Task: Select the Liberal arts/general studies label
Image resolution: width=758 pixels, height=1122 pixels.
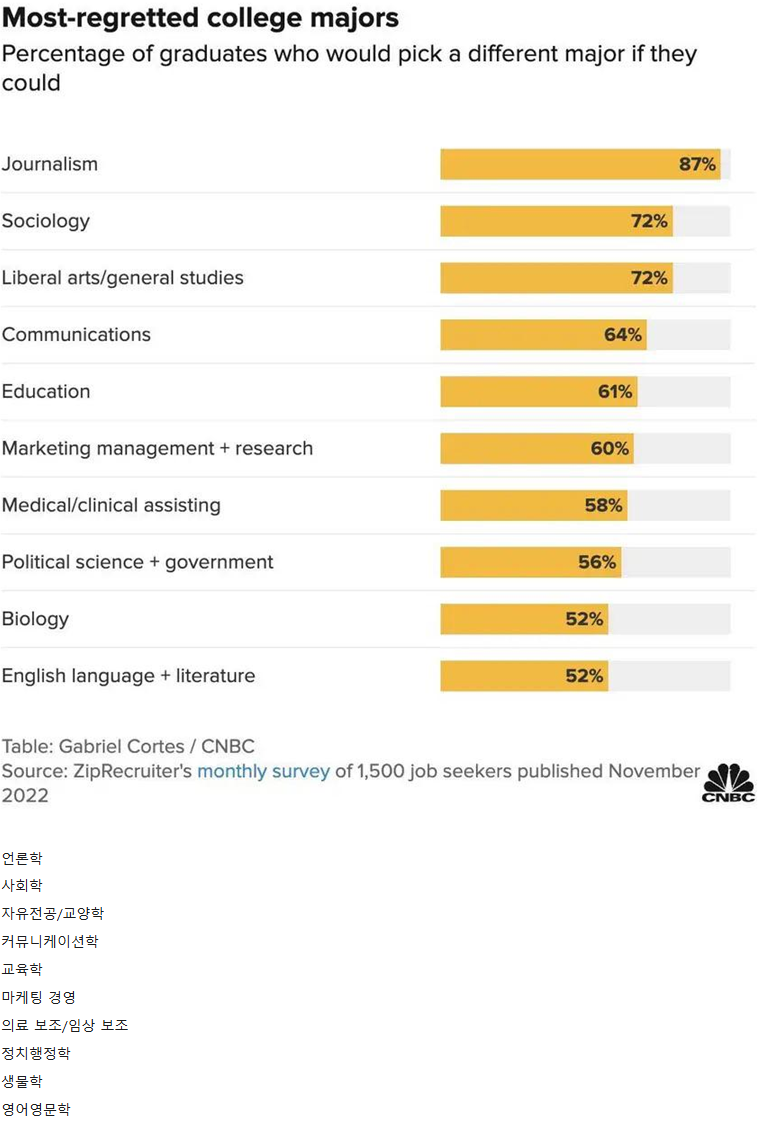Action: 122,278
